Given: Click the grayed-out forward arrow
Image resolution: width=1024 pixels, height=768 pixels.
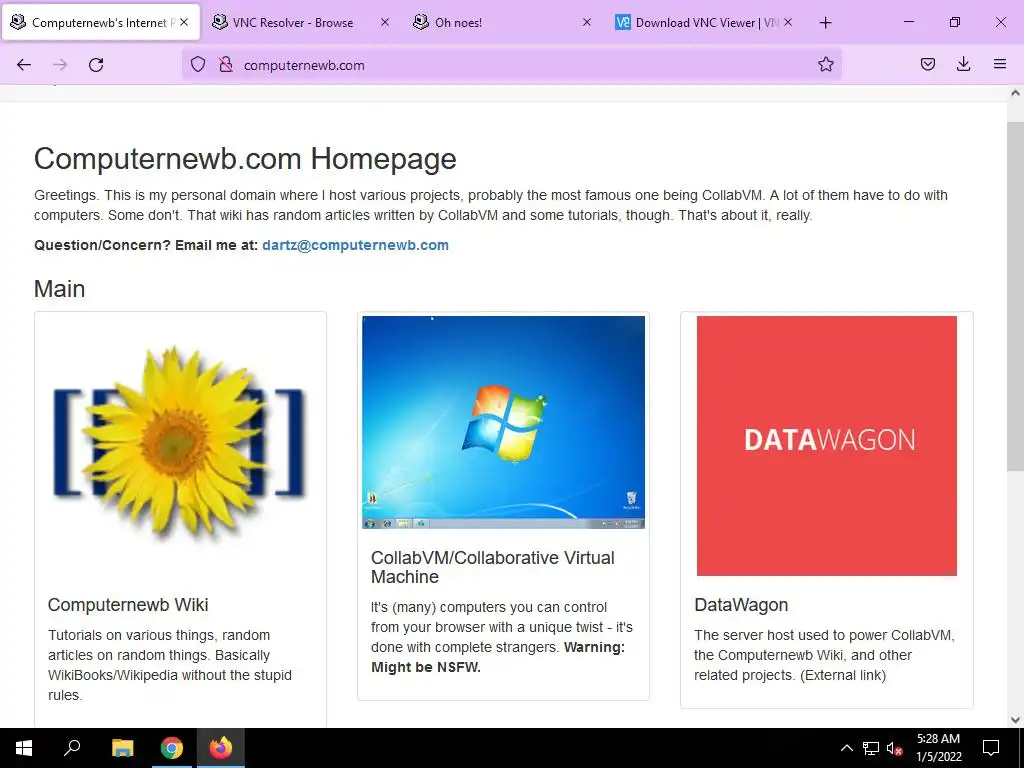Looking at the screenshot, I should pyautogui.click(x=60, y=65).
